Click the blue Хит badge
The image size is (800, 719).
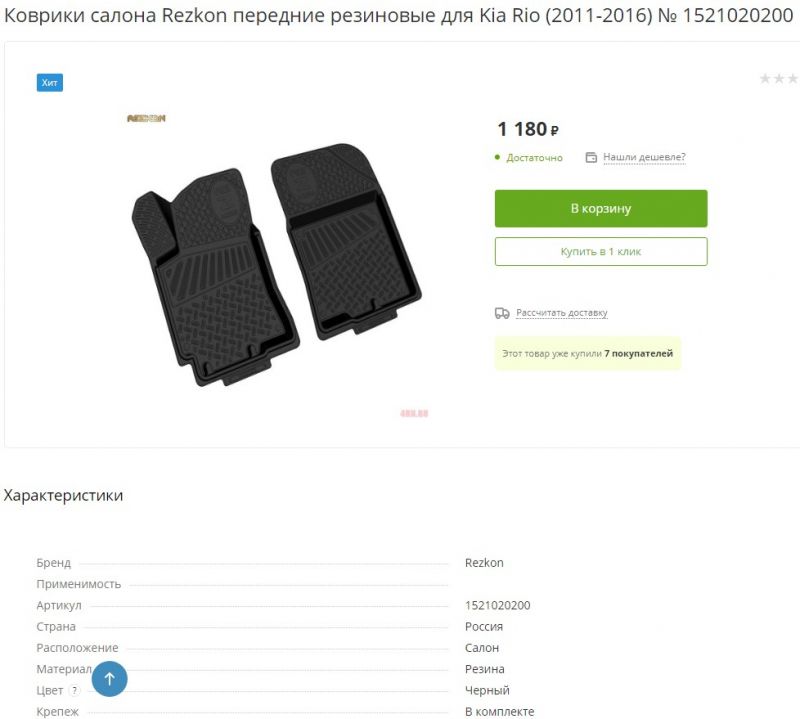pos(49,83)
